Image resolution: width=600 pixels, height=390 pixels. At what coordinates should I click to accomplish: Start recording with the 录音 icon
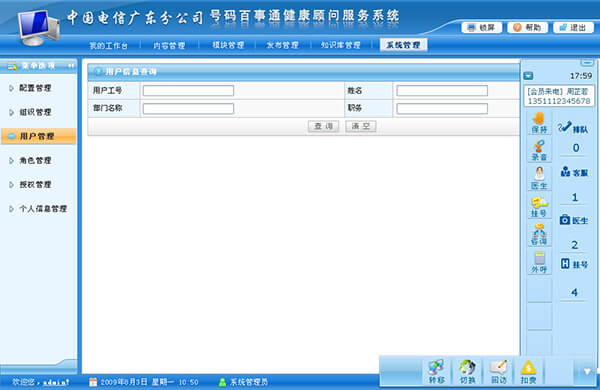point(539,150)
